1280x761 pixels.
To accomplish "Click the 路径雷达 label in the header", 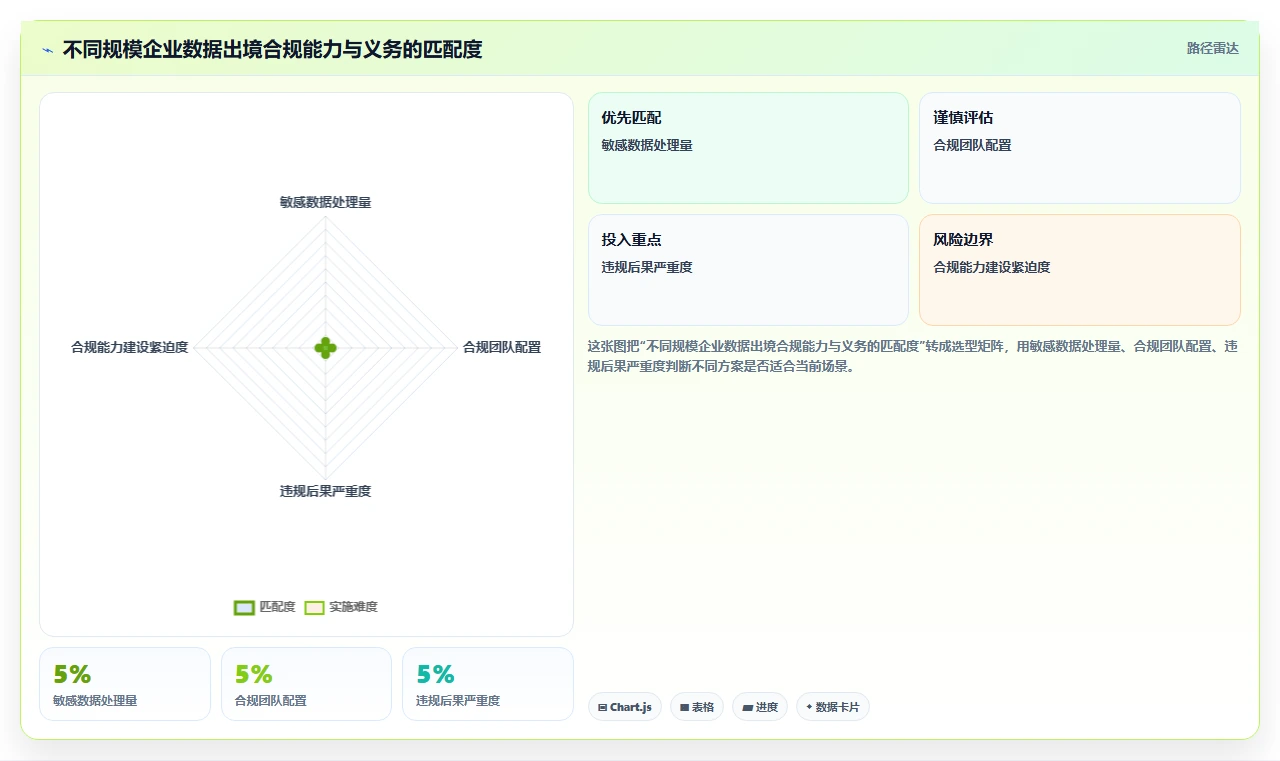I will pyautogui.click(x=1212, y=48).
